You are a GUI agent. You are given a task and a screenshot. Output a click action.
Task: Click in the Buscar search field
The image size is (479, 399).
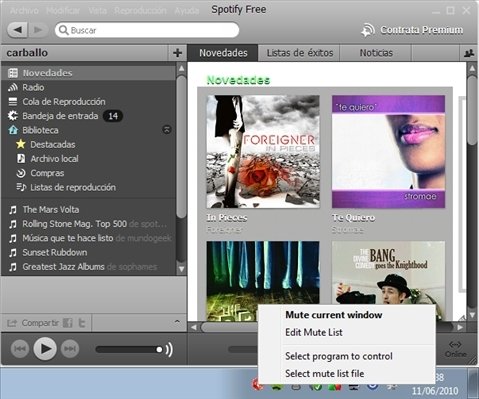coord(147,30)
